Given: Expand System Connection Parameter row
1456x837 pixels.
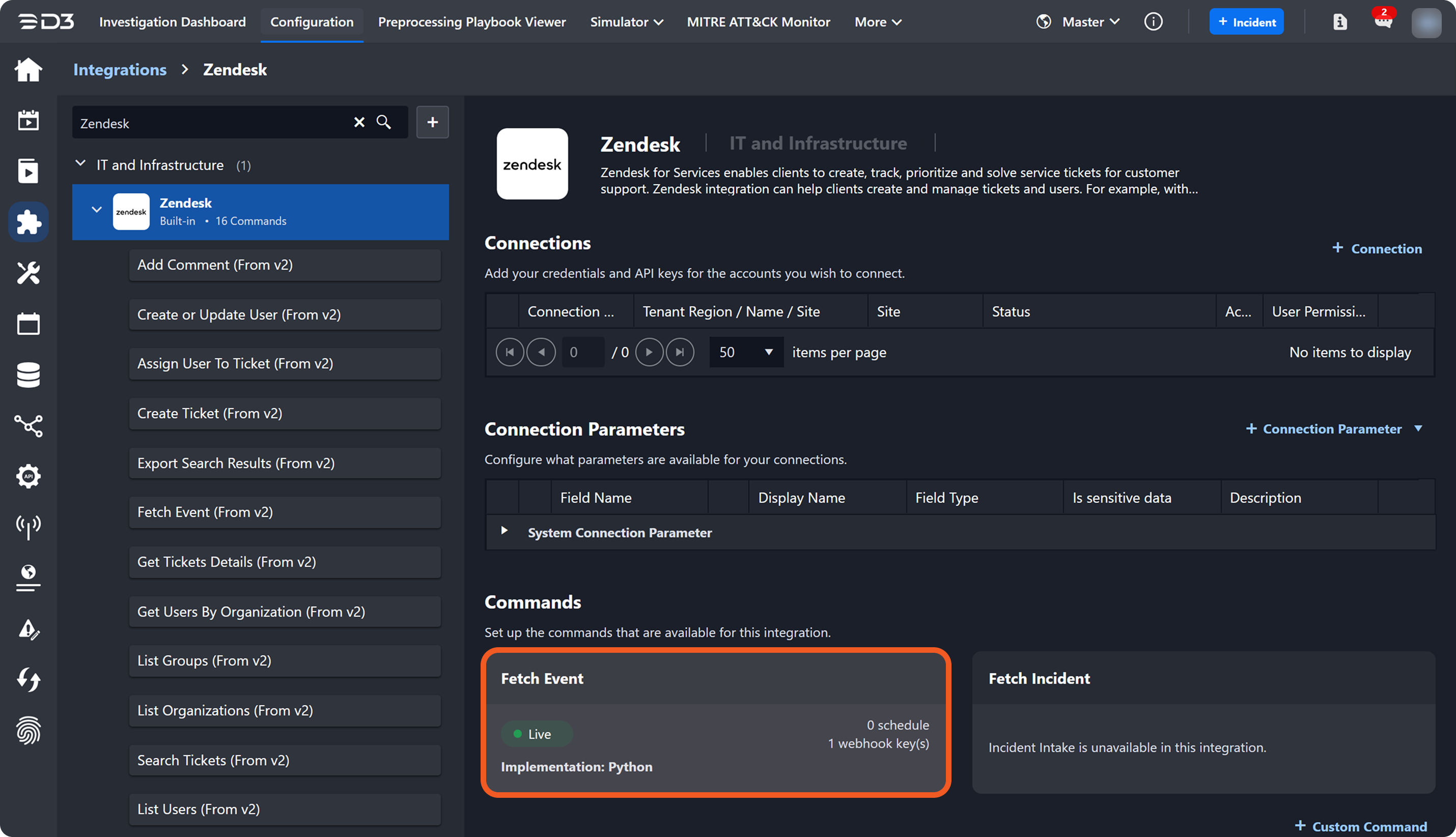Looking at the screenshot, I should point(505,531).
